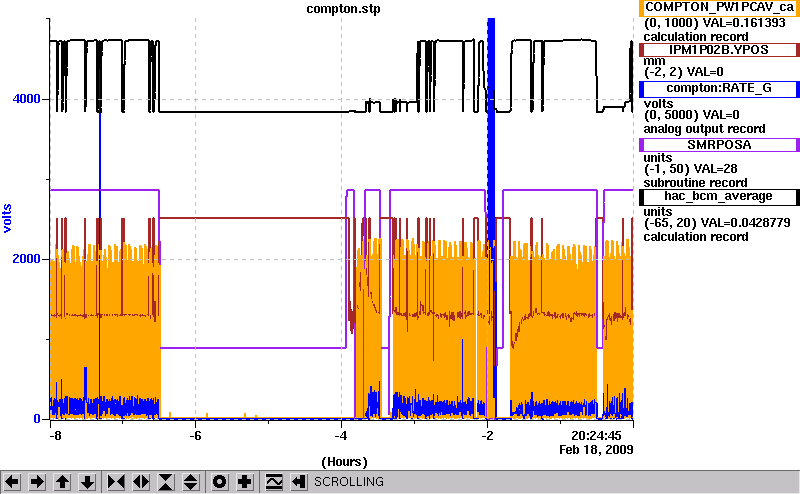800x494 pixels.
Task: Click the volts y-axis label
Action: click(7, 218)
